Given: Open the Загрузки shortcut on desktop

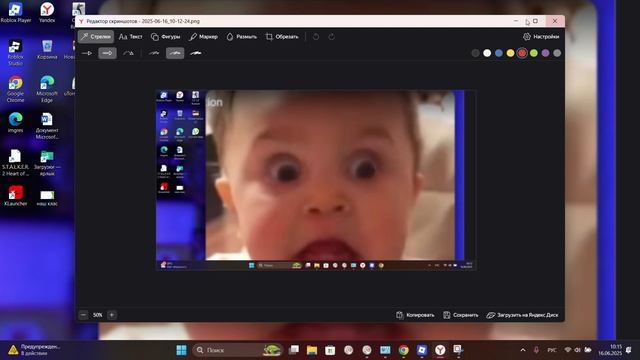Looking at the screenshot, I should (47, 162).
